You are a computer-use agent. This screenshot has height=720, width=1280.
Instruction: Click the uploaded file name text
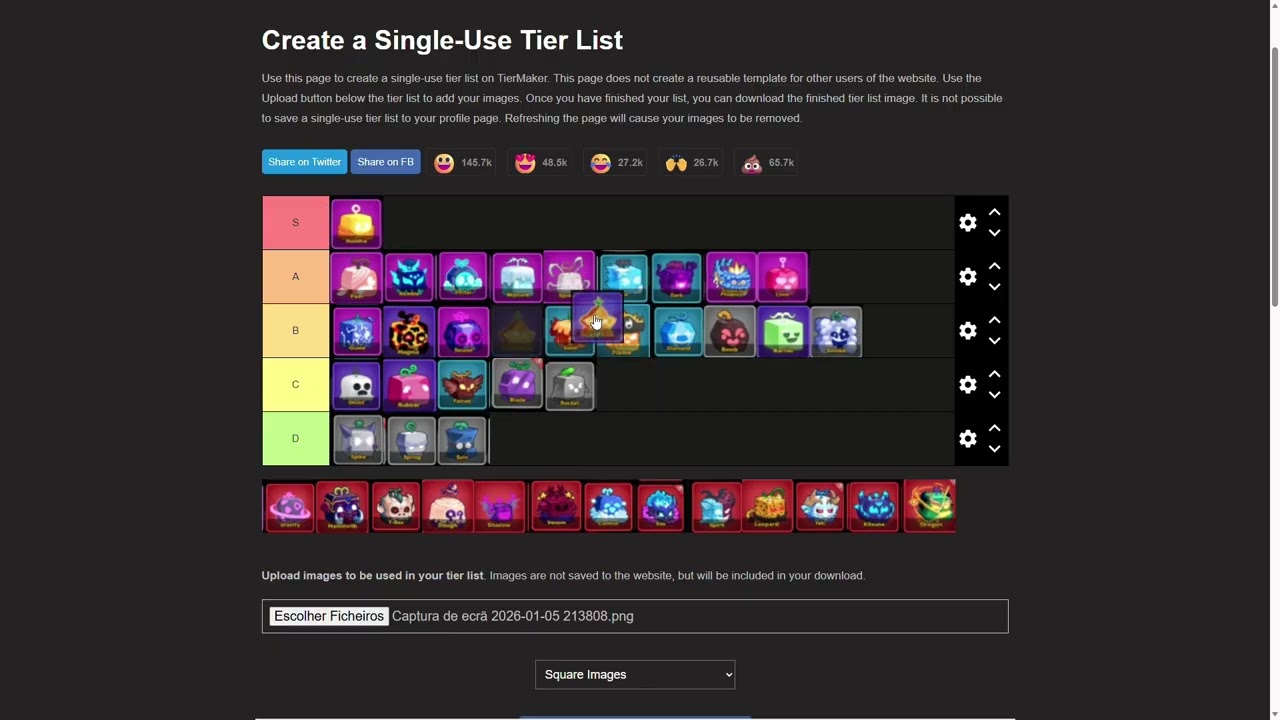513,616
